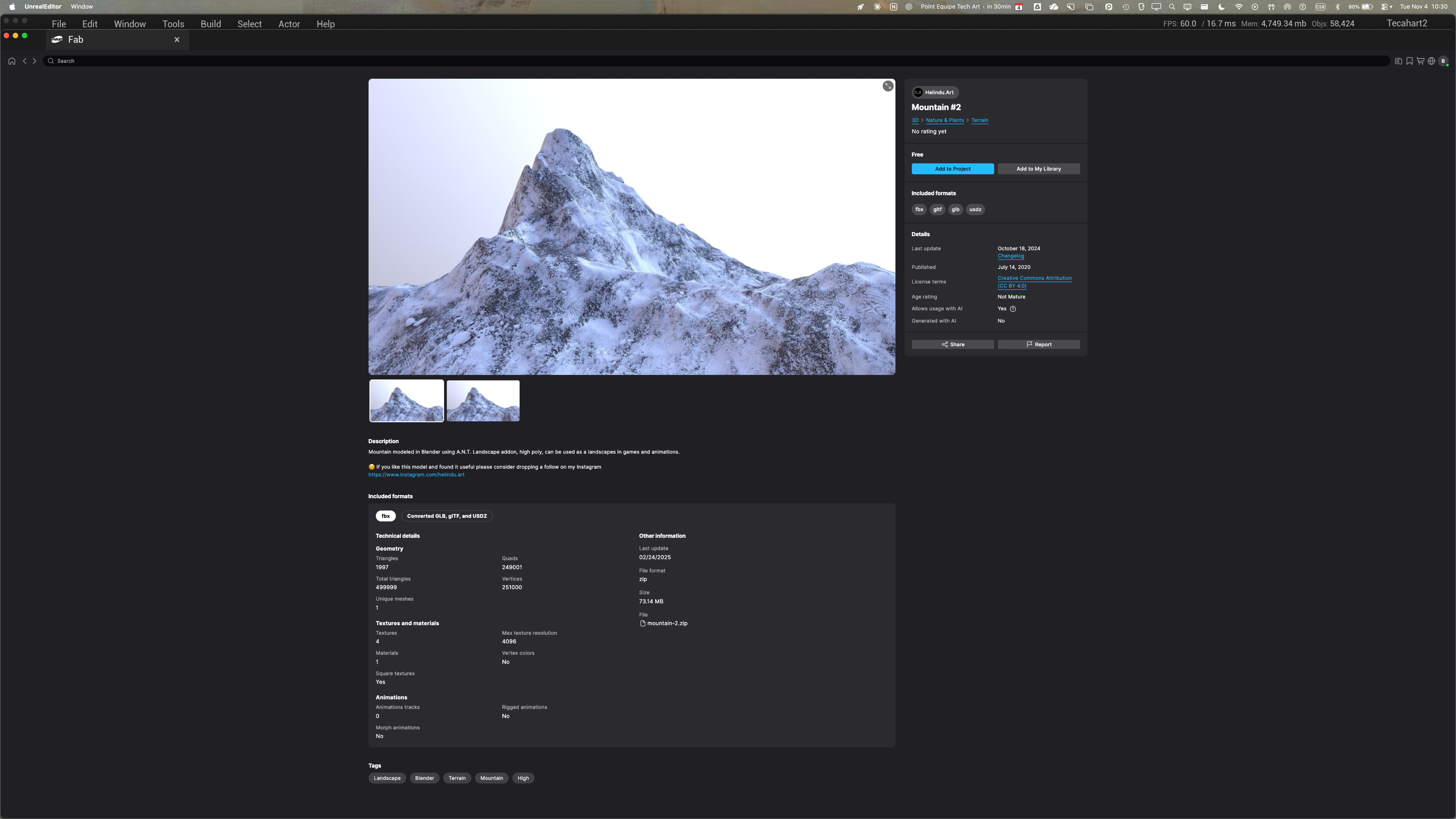Click the gltf format chip
The image size is (1456, 819).
(x=937, y=210)
